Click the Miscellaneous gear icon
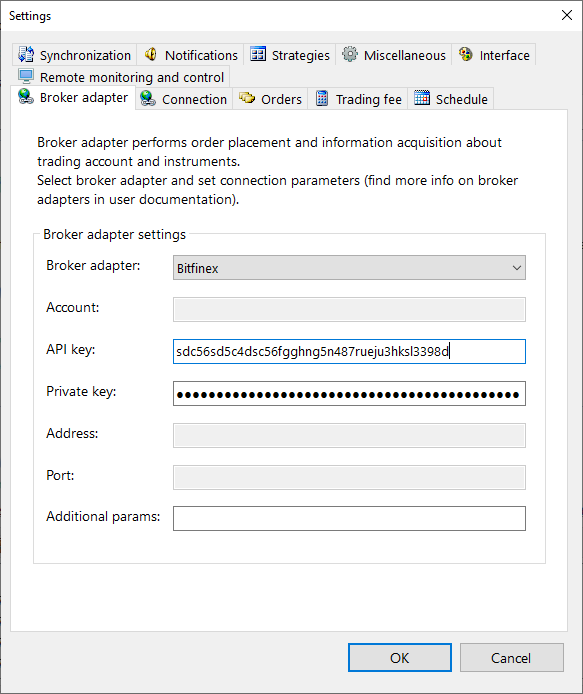 coord(350,54)
